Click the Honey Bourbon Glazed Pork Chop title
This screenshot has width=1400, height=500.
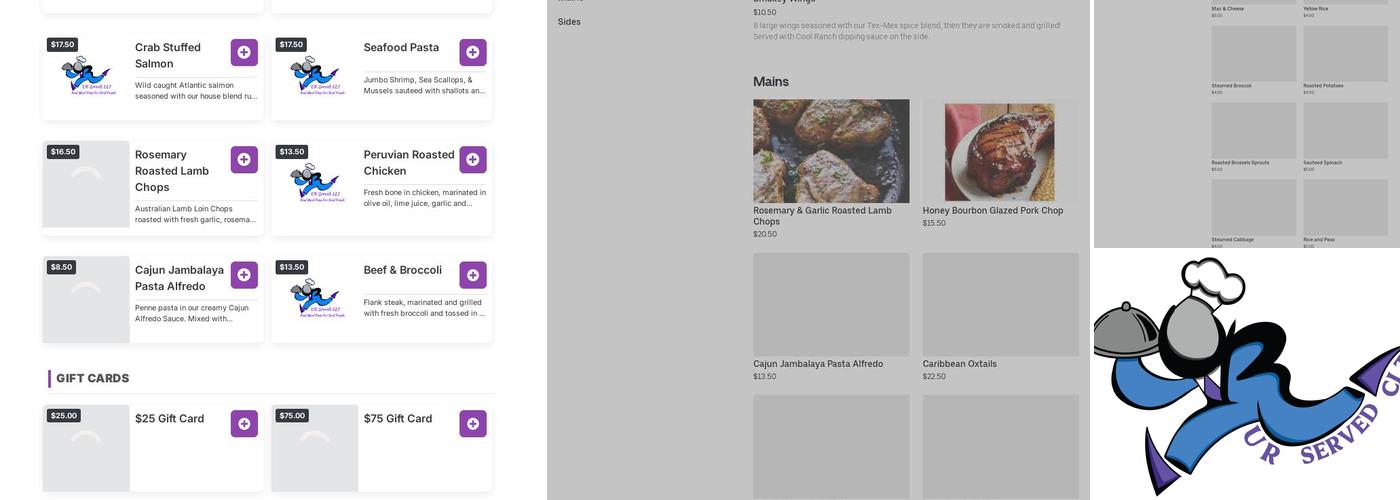(992, 211)
